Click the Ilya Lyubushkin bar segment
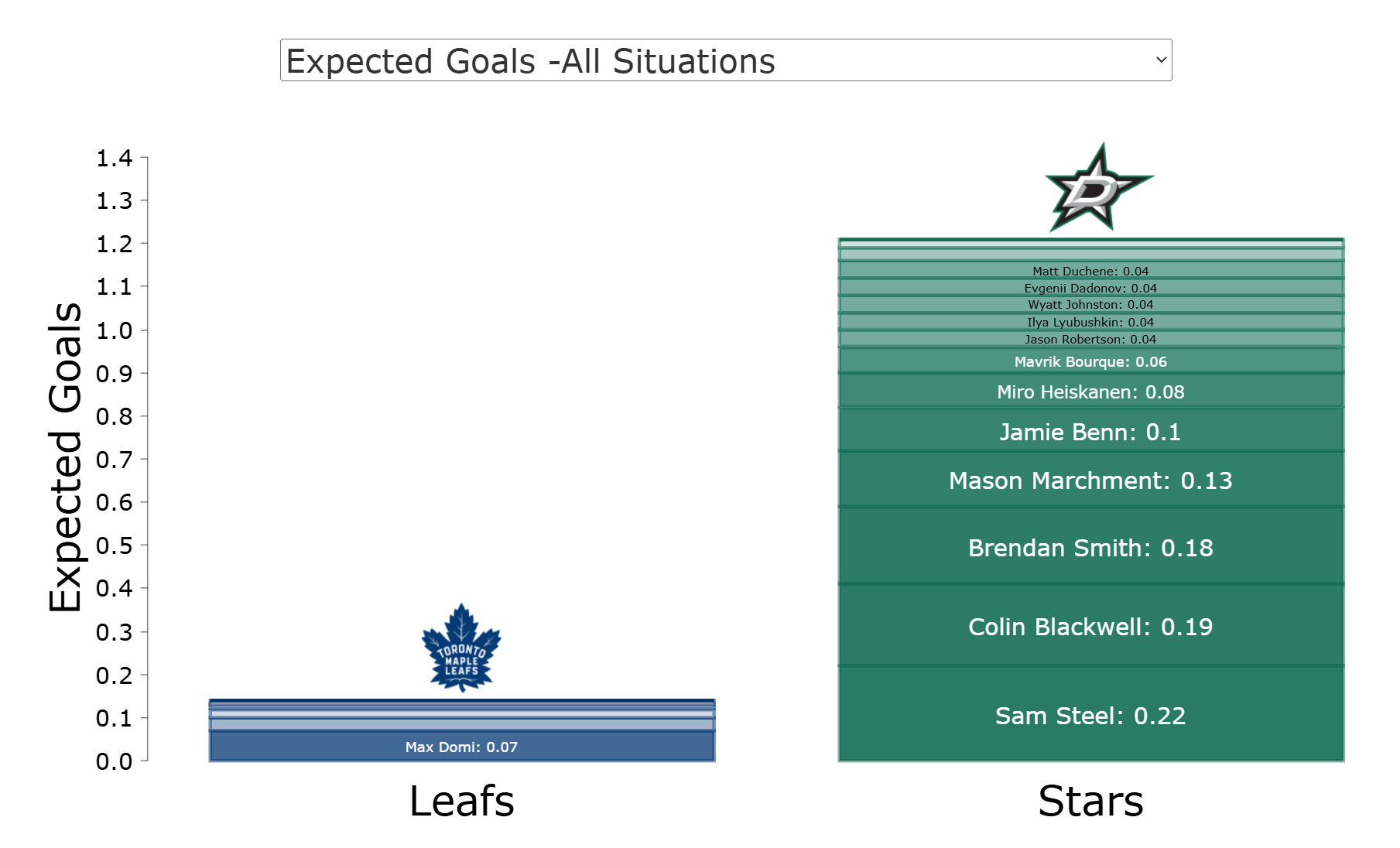 point(1090,322)
